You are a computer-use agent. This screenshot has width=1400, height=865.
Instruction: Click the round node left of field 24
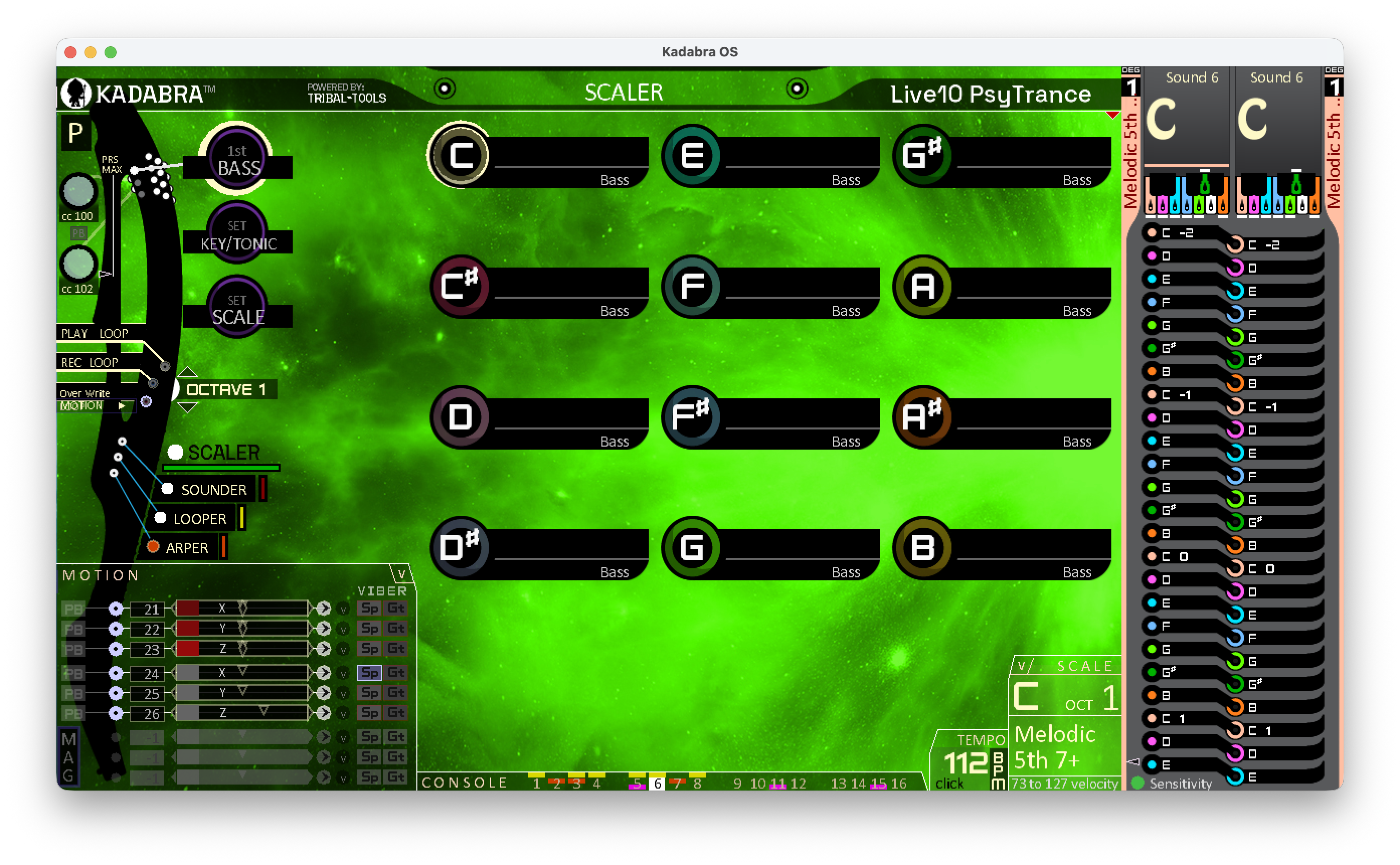tap(116, 673)
